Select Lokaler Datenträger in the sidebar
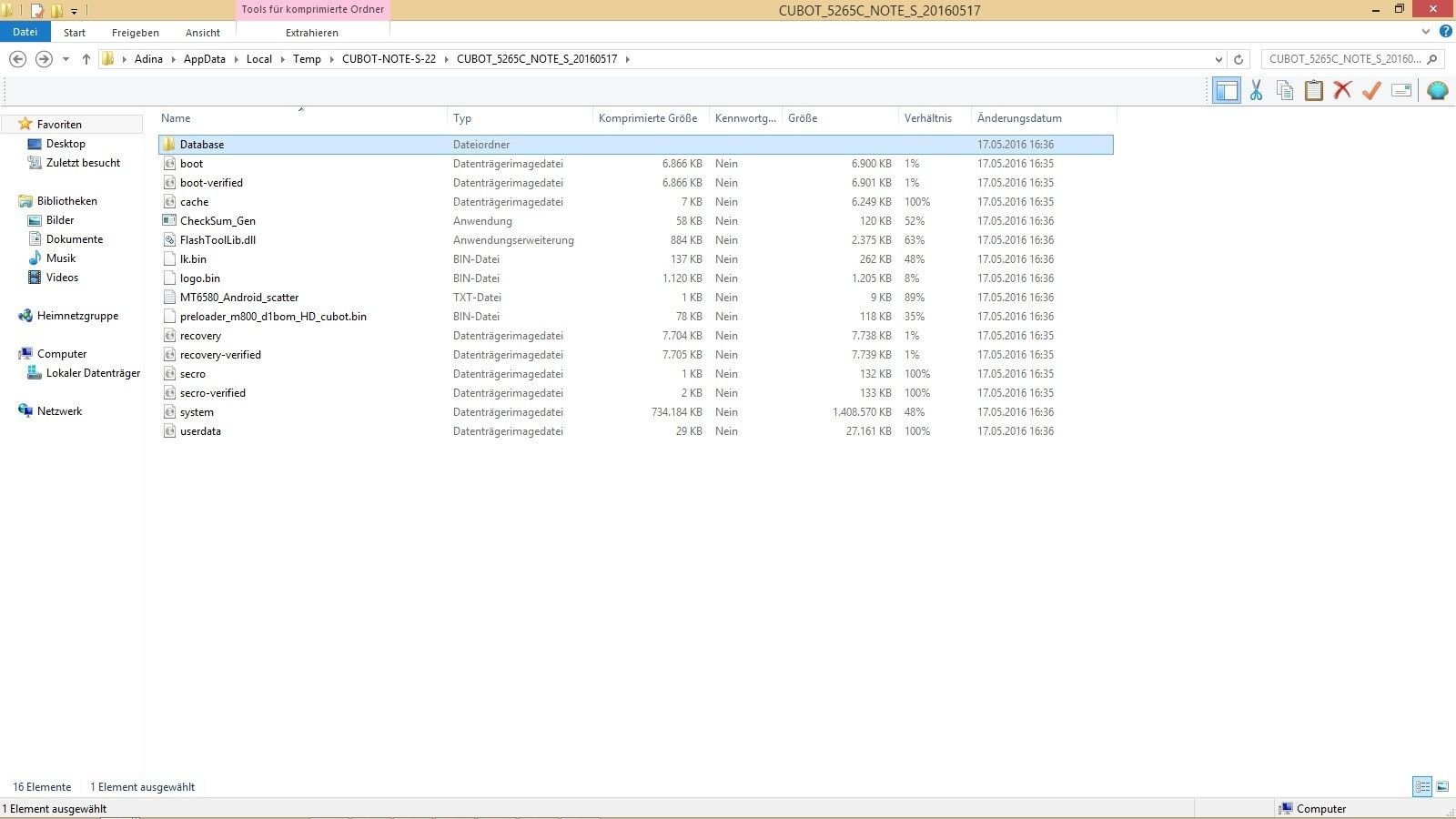This screenshot has width=1456, height=819. 93,373
